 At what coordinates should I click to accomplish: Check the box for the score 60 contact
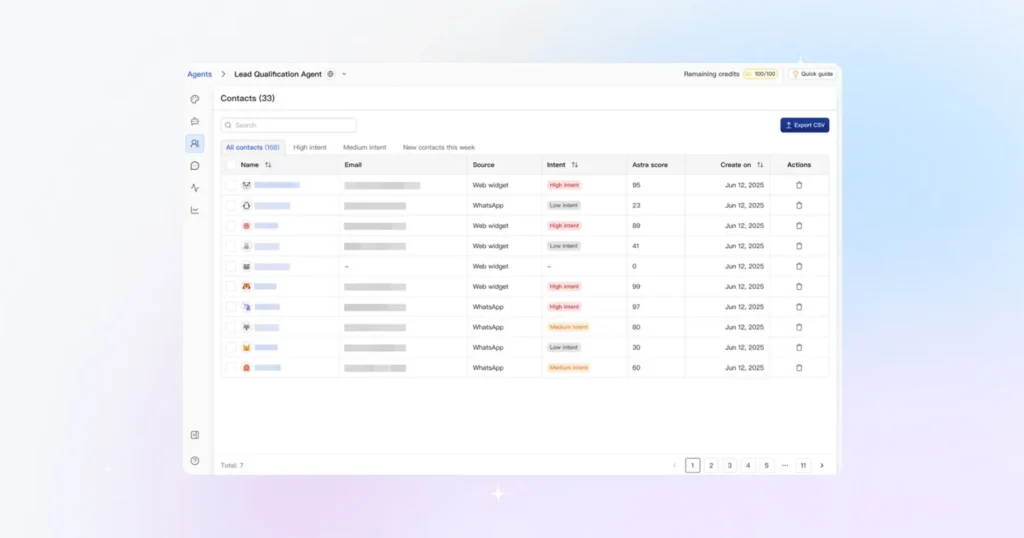click(x=231, y=368)
